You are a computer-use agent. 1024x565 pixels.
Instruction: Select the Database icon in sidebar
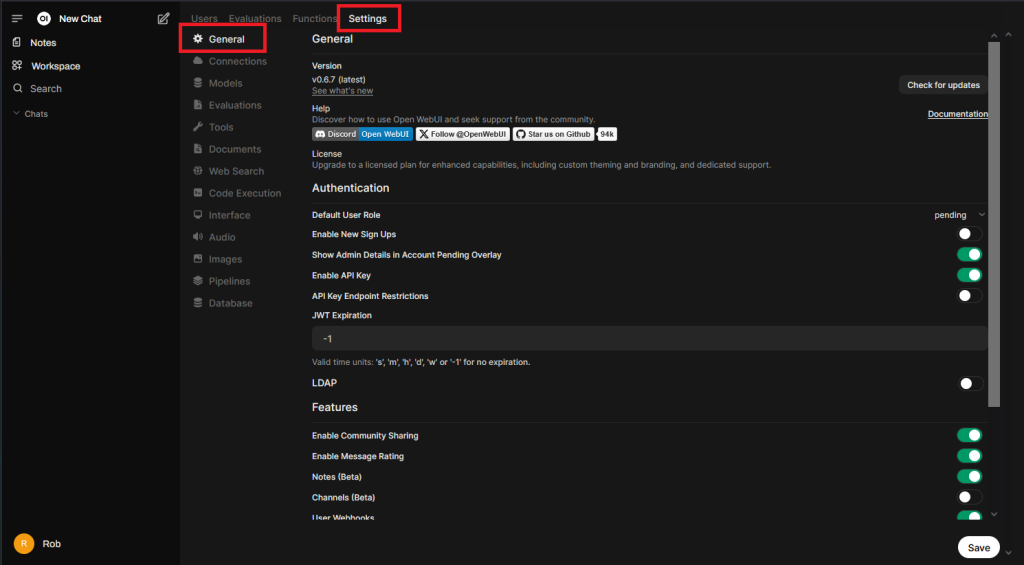pyautogui.click(x=198, y=304)
